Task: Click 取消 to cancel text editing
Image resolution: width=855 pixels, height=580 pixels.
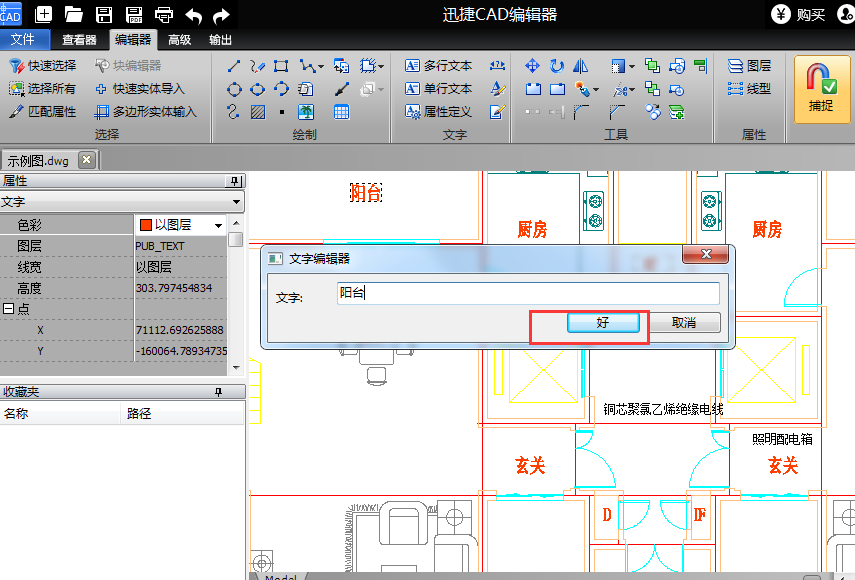Action: point(684,323)
